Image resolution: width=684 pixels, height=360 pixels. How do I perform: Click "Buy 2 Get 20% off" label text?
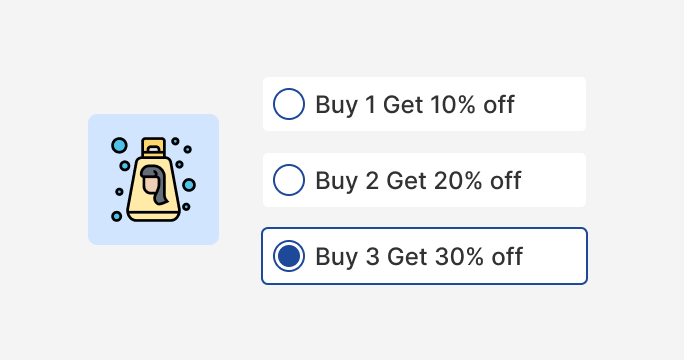coord(418,181)
